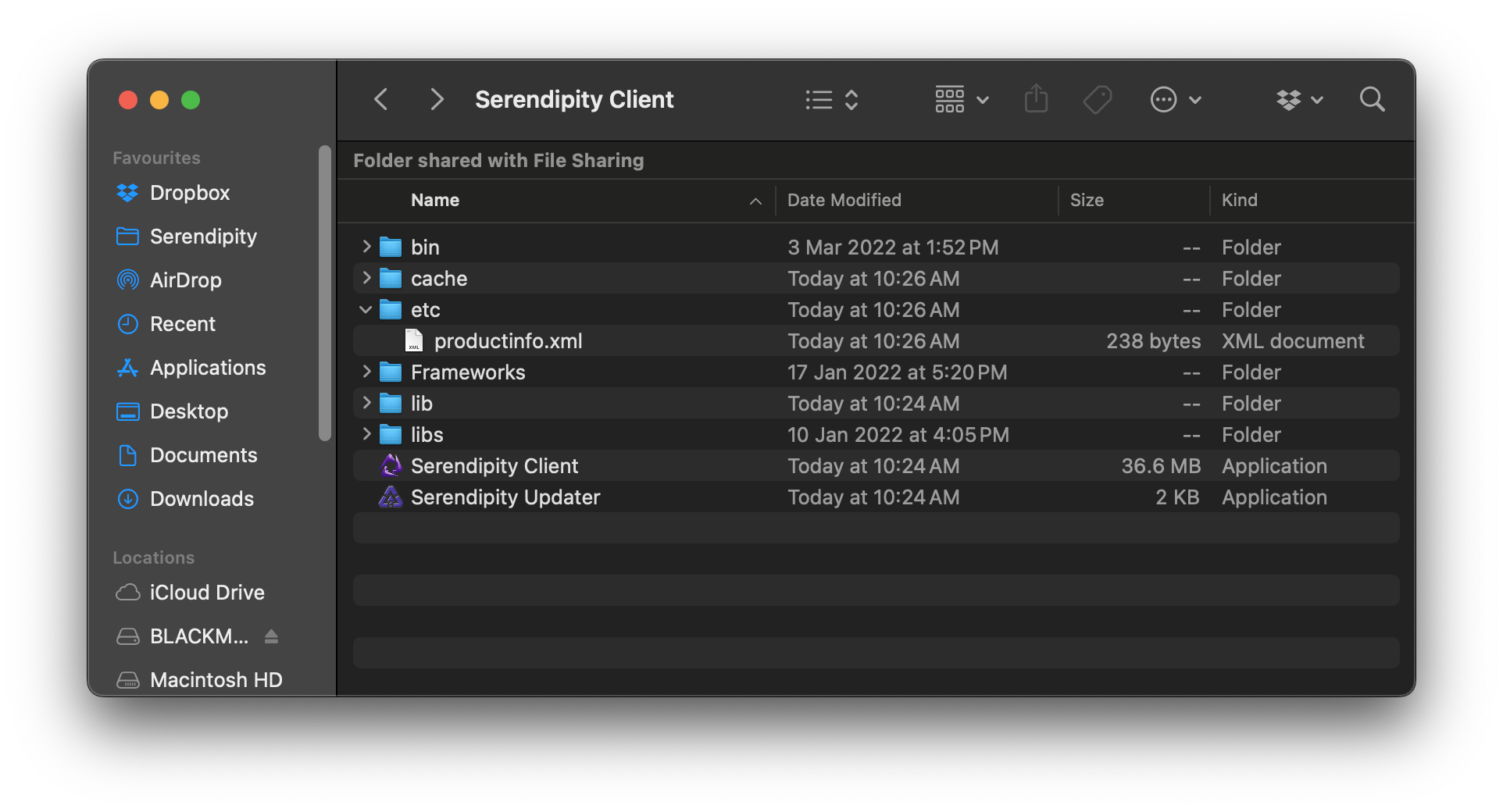Select the Serendipity Updater app icon
The width and height of the screenshot is (1503, 812).
(391, 497)
